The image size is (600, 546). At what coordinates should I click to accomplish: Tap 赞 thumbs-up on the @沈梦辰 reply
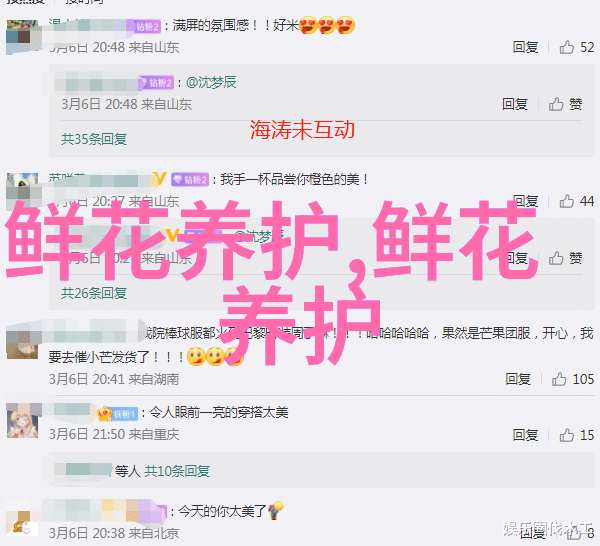[x=566, y=104]
